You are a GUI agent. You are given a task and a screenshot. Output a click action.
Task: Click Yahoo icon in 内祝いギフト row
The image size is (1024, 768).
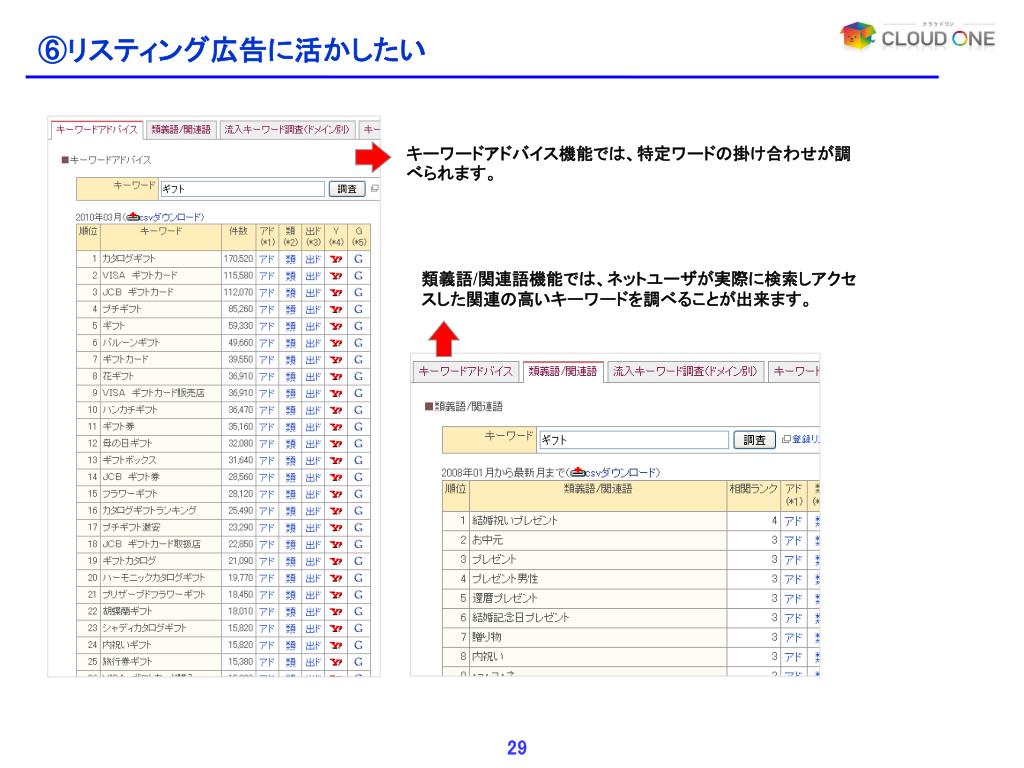pyautogui.click(x=336, y=645)
